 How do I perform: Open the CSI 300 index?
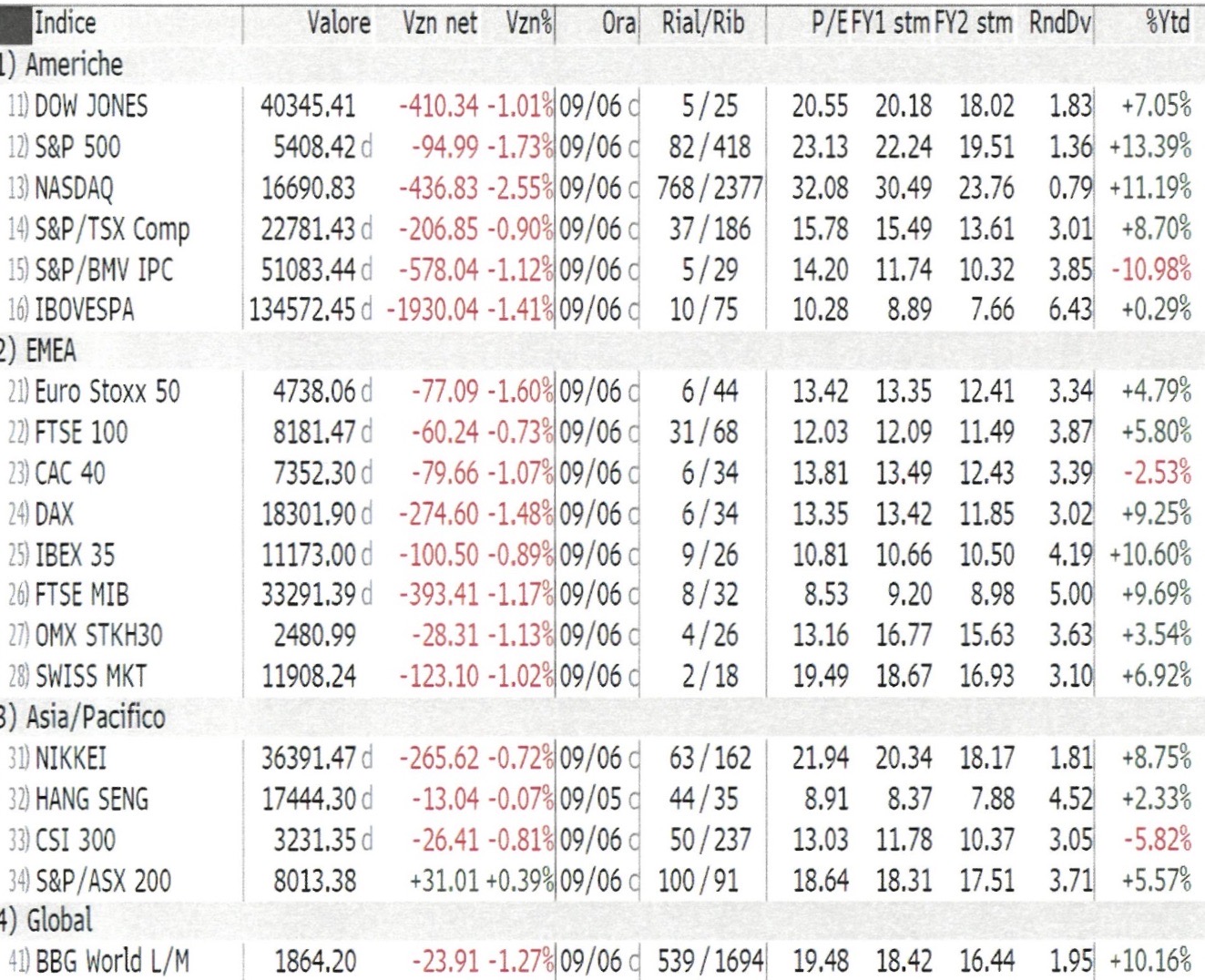76,840
